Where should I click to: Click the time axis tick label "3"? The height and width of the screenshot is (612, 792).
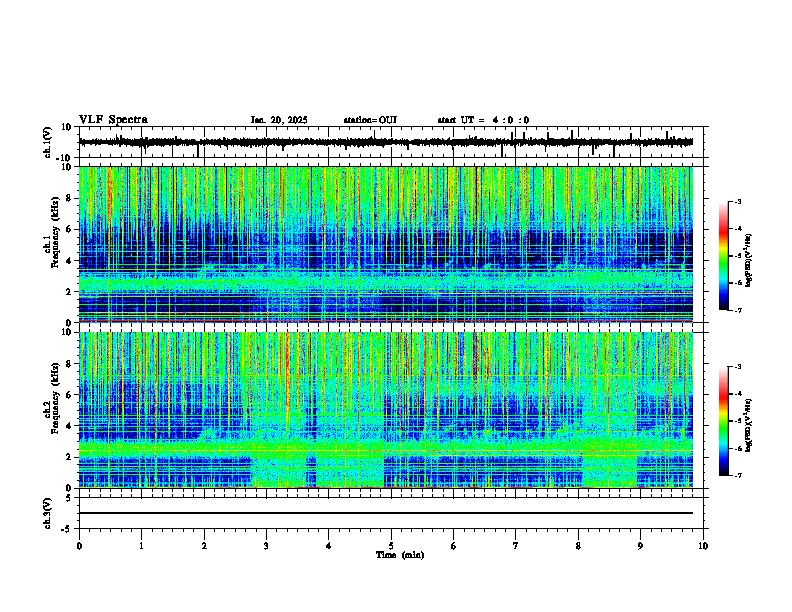[x=266, y=546]
